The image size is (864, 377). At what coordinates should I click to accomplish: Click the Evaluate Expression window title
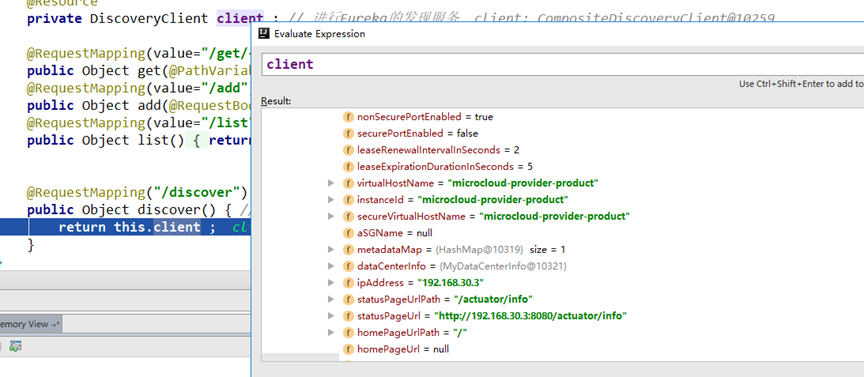320,34
